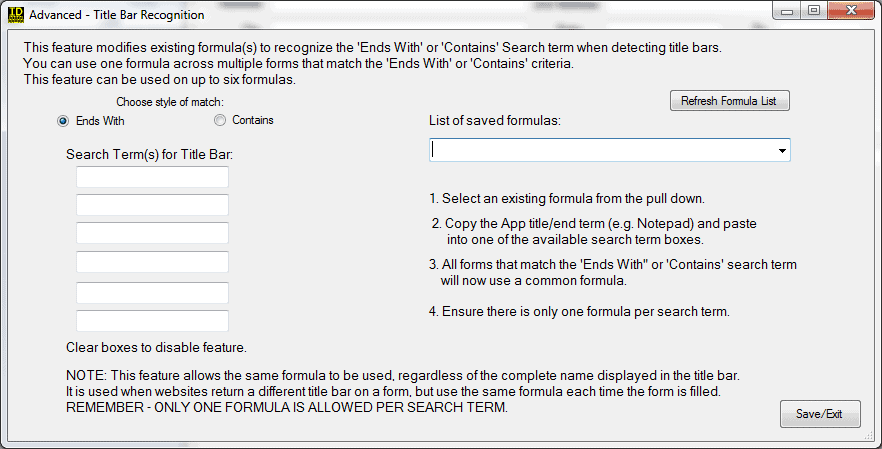Click the fifth search term input
Screen dimensions: 882x449
(x=152, y=292)
